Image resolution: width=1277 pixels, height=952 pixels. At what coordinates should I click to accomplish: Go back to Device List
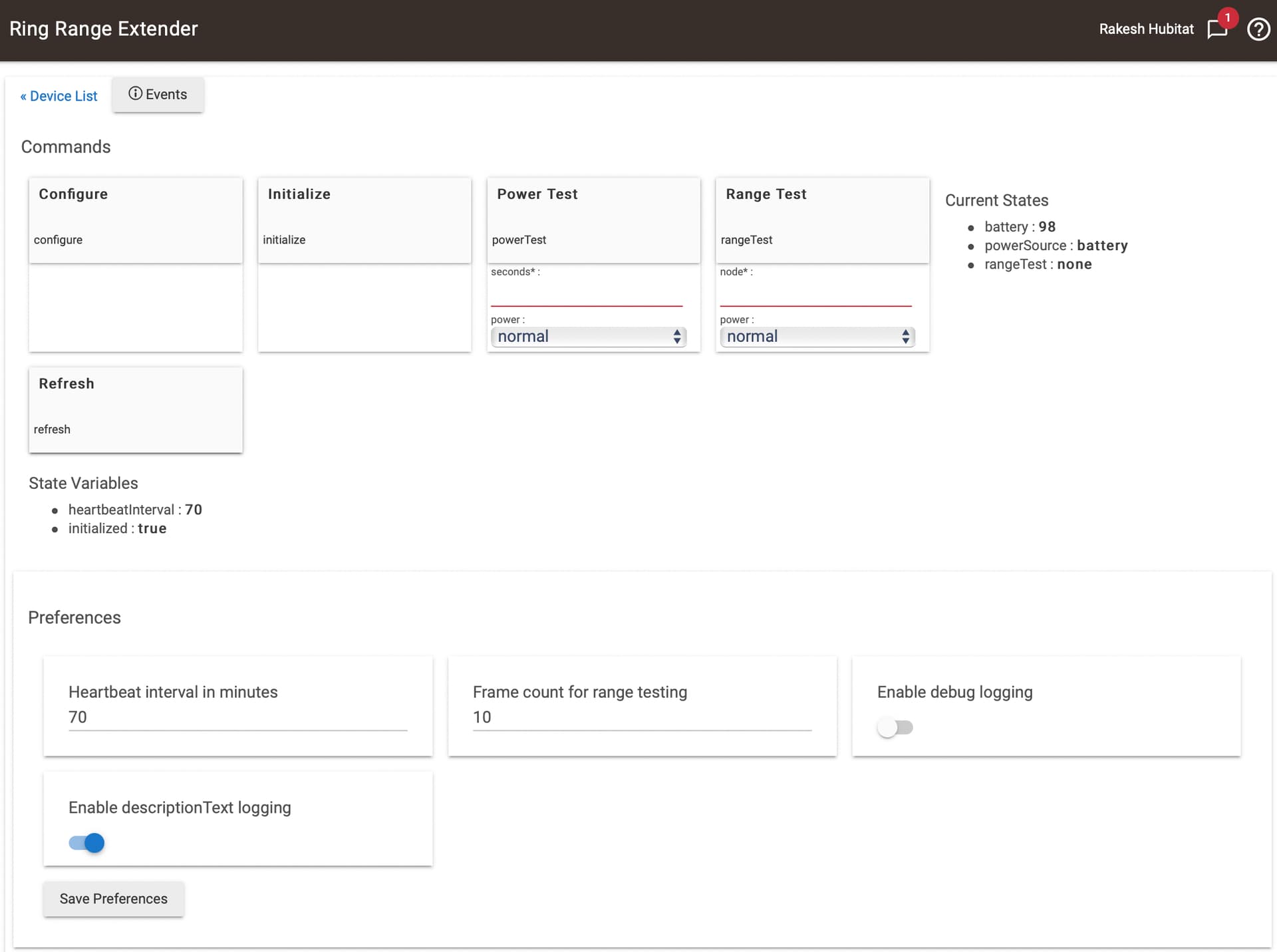coord(59,96)
